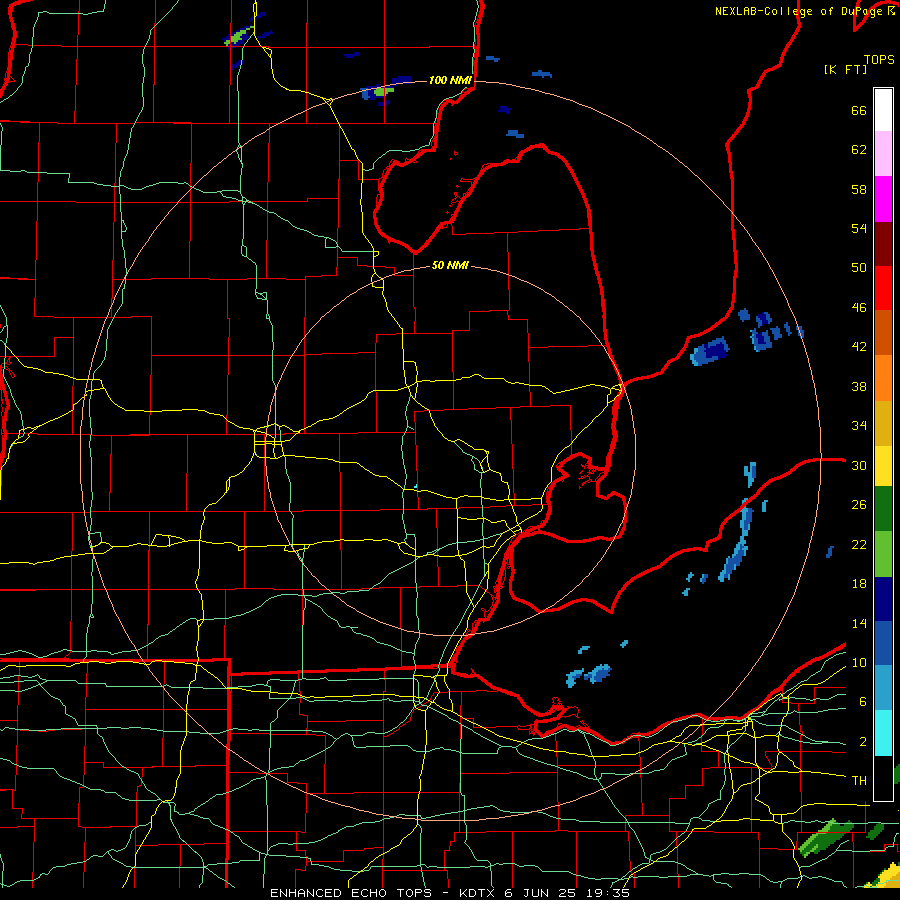Click the legend value '14'
Image resolution: width=900 pixels, height=900 pixels.
pos(859,624)
